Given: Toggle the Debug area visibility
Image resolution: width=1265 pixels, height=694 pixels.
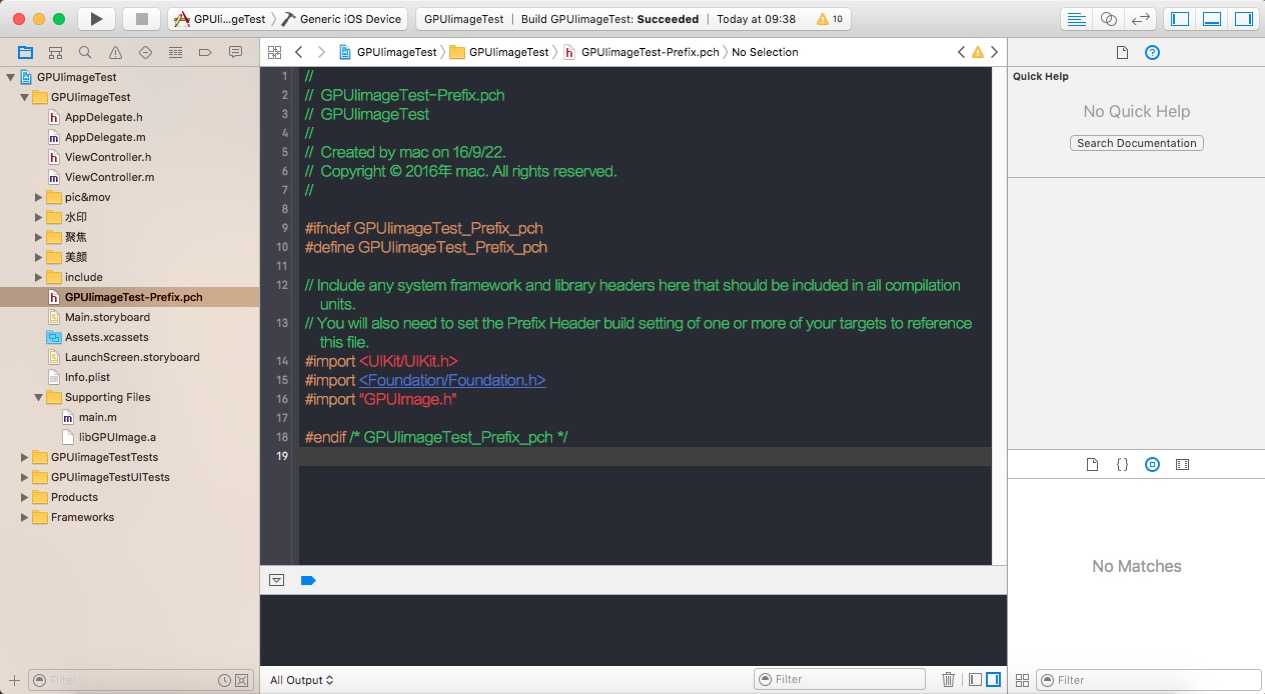Looking at the screenshot, I should (1212, 18).
